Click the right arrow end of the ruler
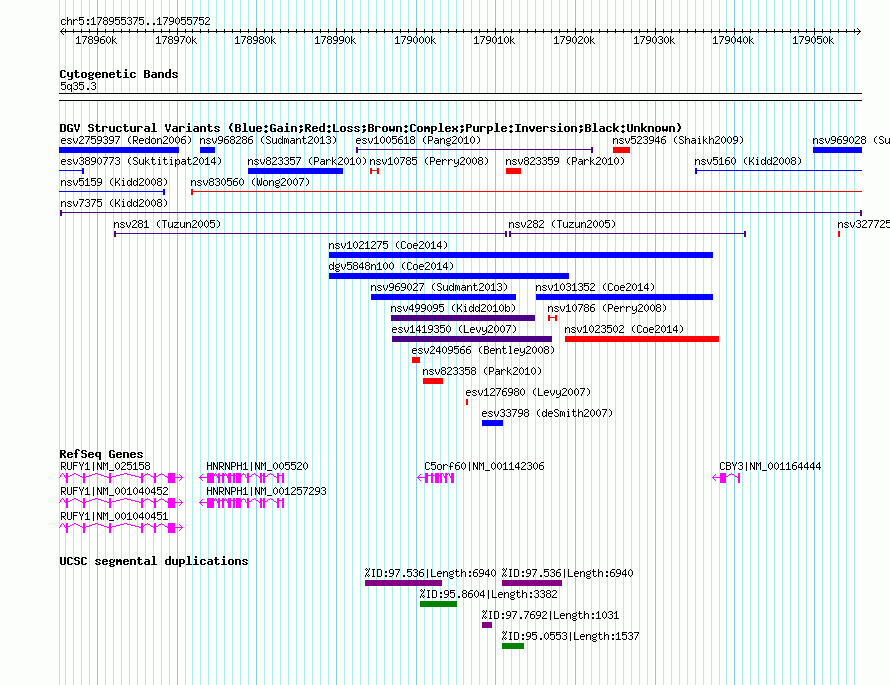Screen dimensions: 890x685 coord(859,32)
